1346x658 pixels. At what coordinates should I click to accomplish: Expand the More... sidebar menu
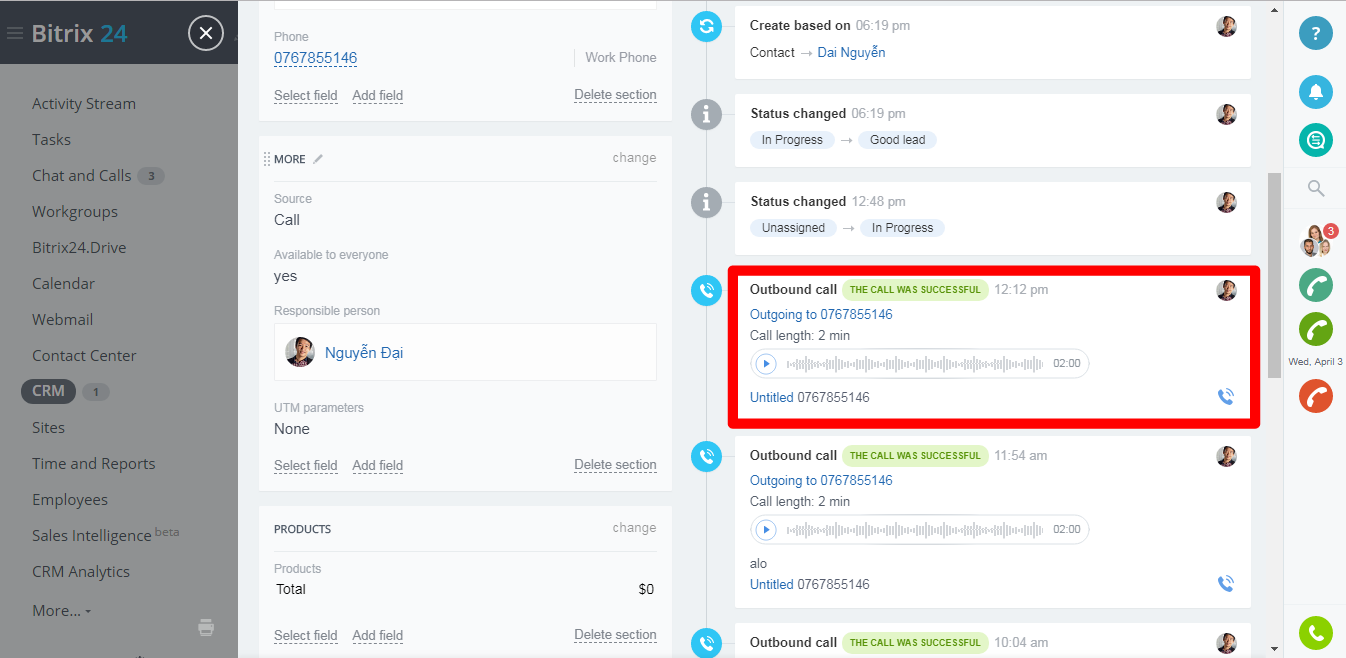pos(62,610)
